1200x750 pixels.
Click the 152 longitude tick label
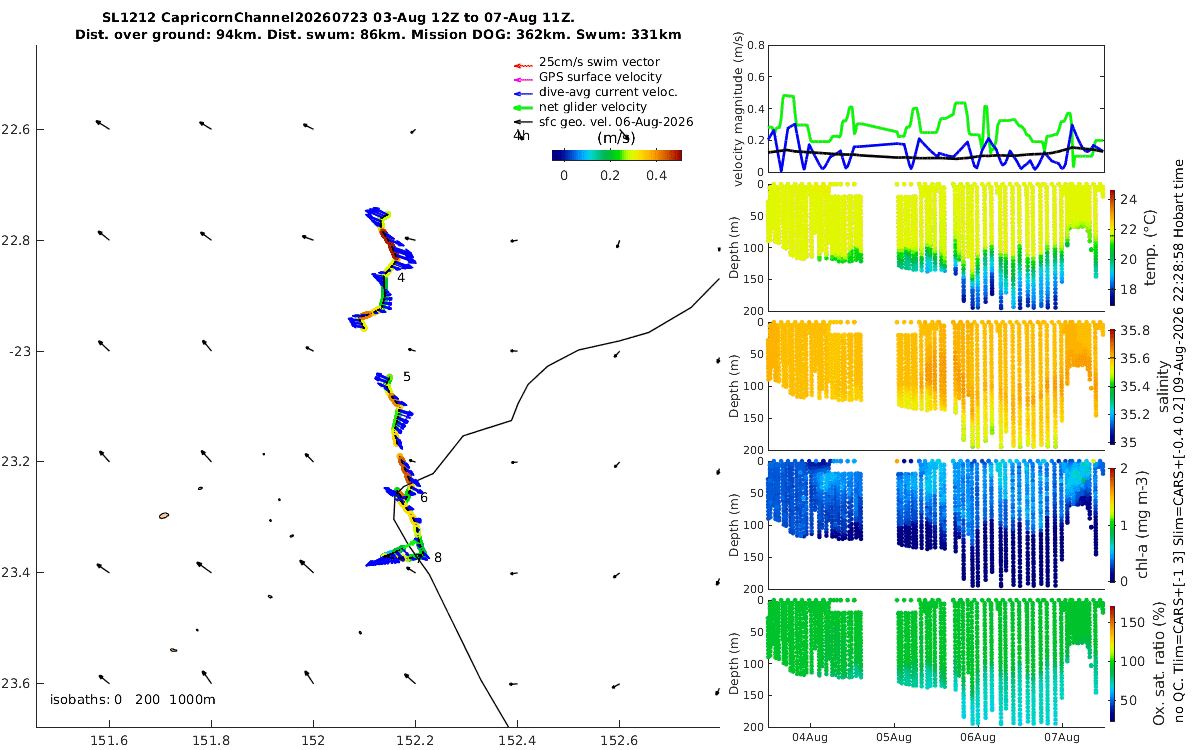point(313,741)
